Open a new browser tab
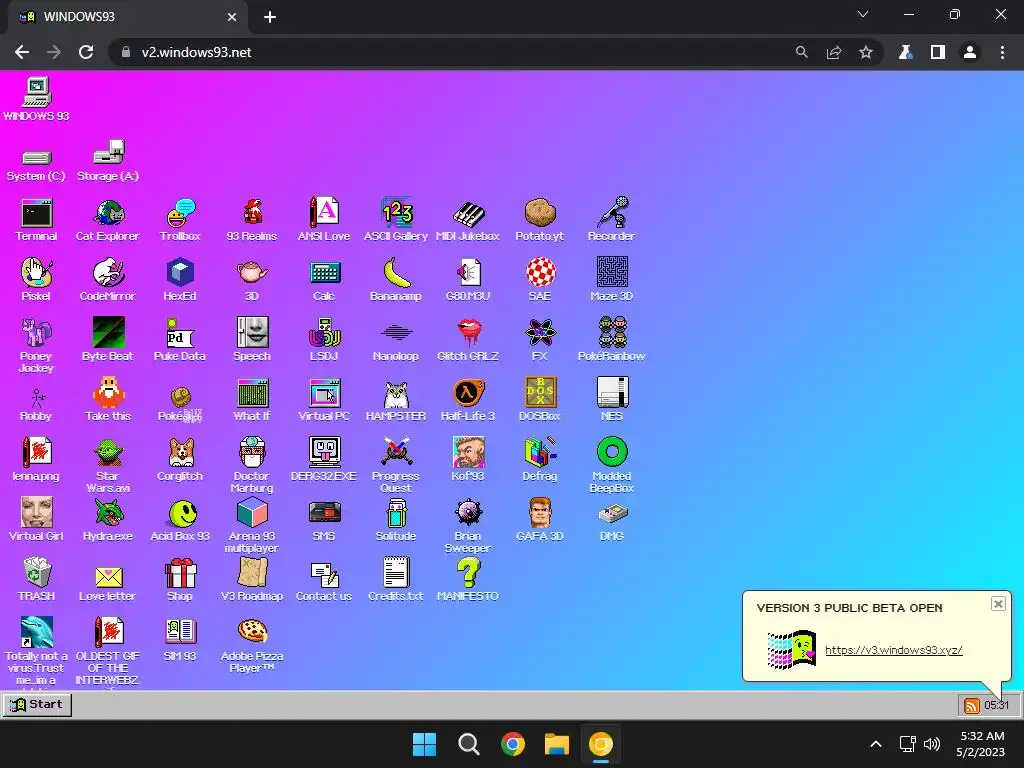This screenshot has width=1024, height=768. 270,17
